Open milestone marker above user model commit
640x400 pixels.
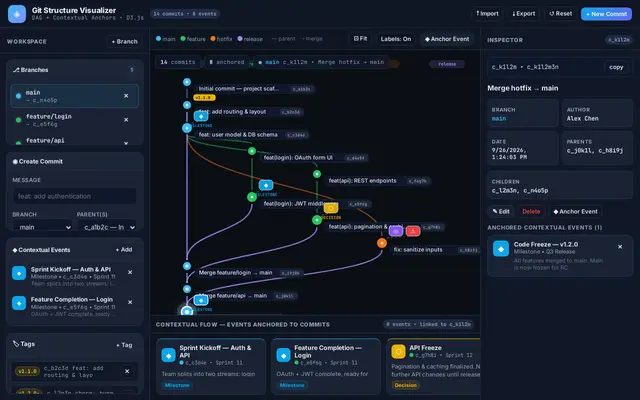(201, 116)
